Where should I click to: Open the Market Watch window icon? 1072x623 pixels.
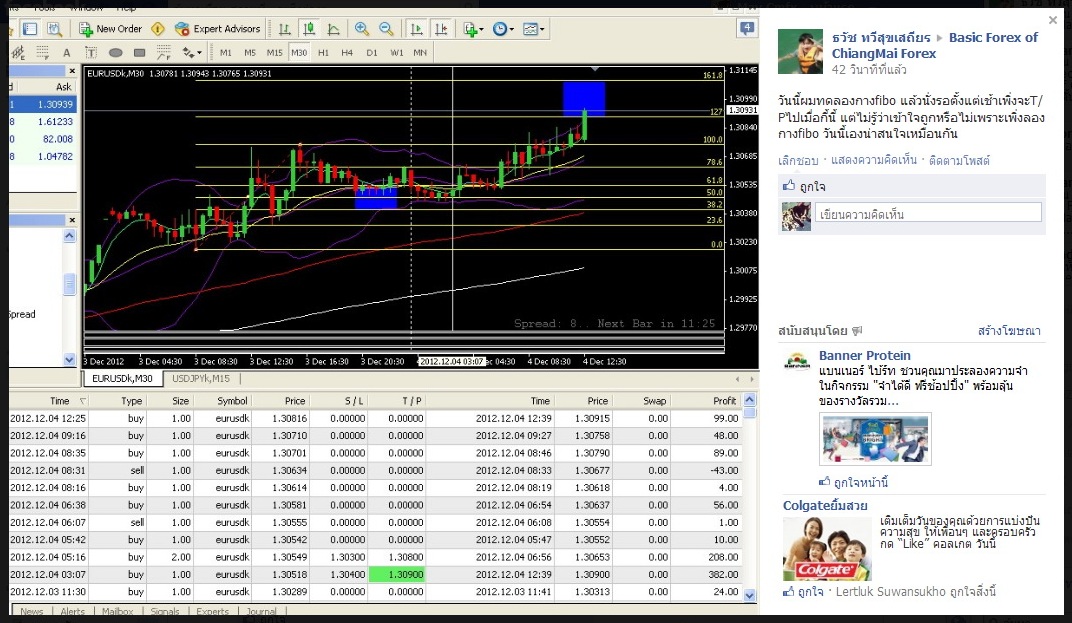30,29
